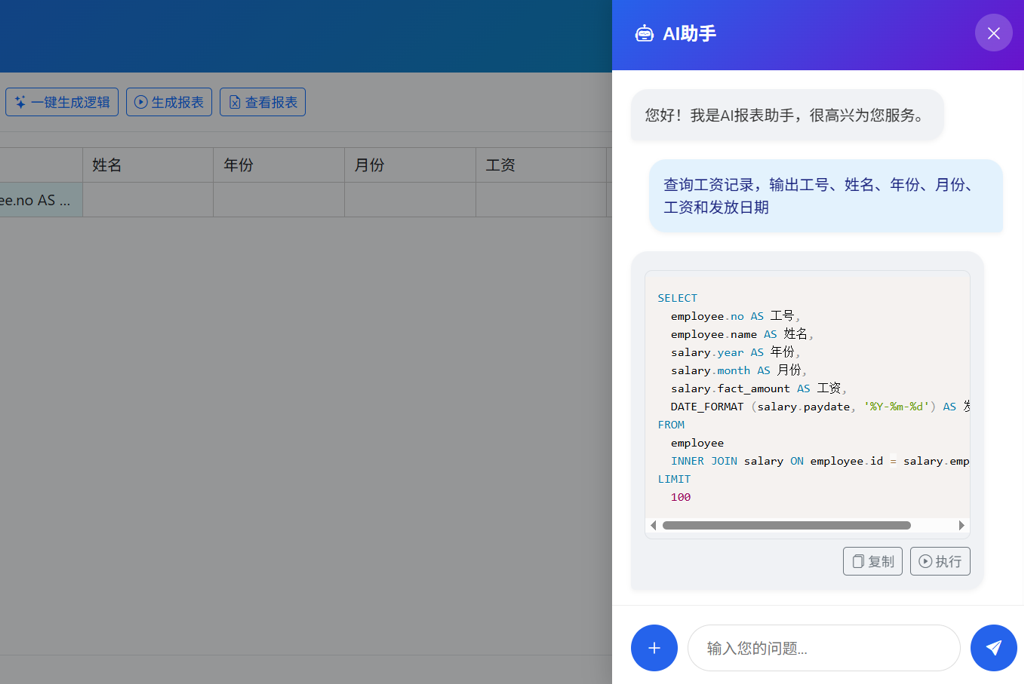The width and height of the screenshot is (1024, 684).
Task: Copy the SQL query using 复制
Action: click(872, 561)
